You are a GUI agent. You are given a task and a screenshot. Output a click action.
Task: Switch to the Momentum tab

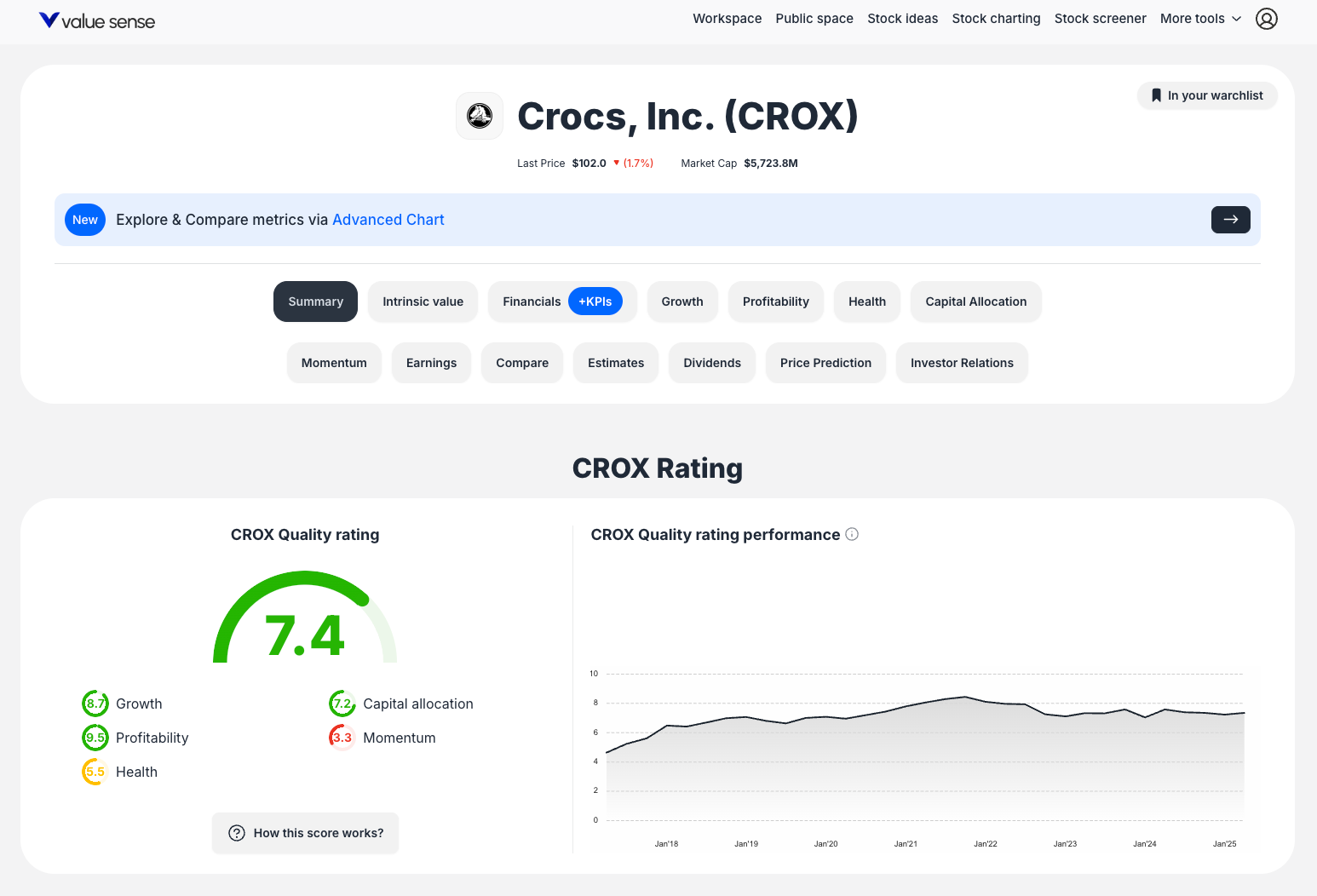[334, 363]
